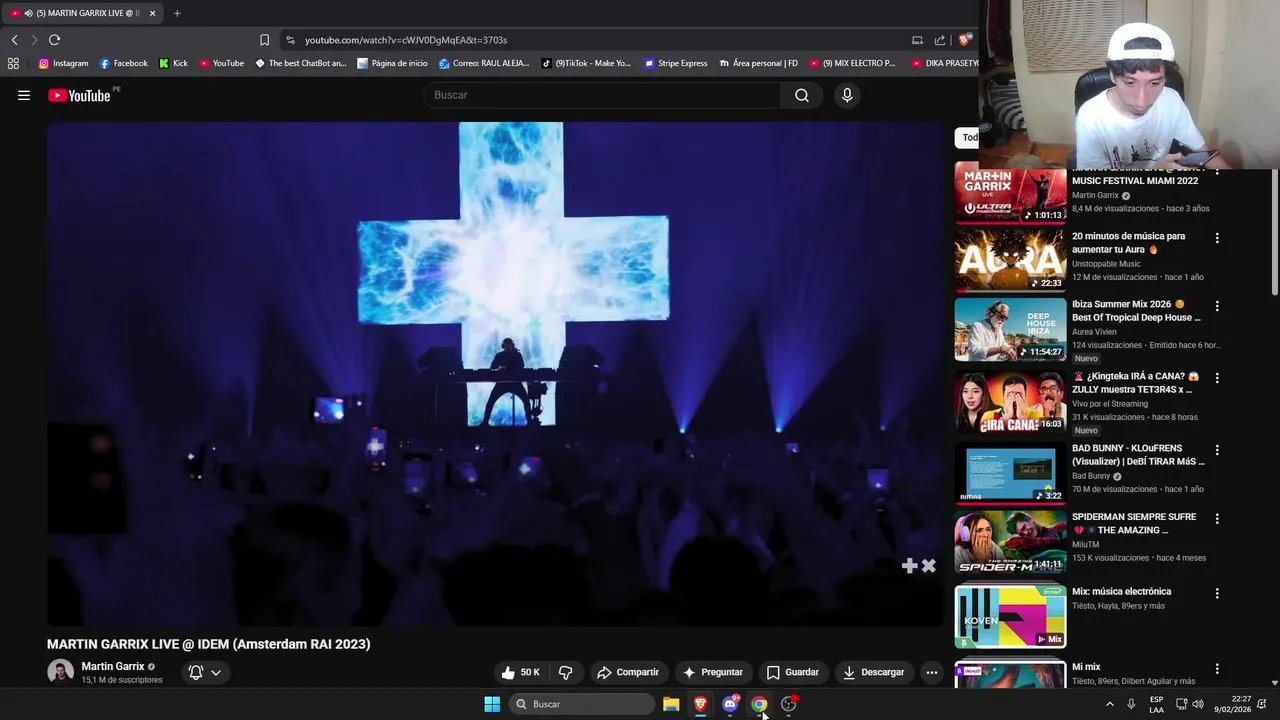Dislike the video with thumbs down

pyautogui.click(x=566, y=672)
